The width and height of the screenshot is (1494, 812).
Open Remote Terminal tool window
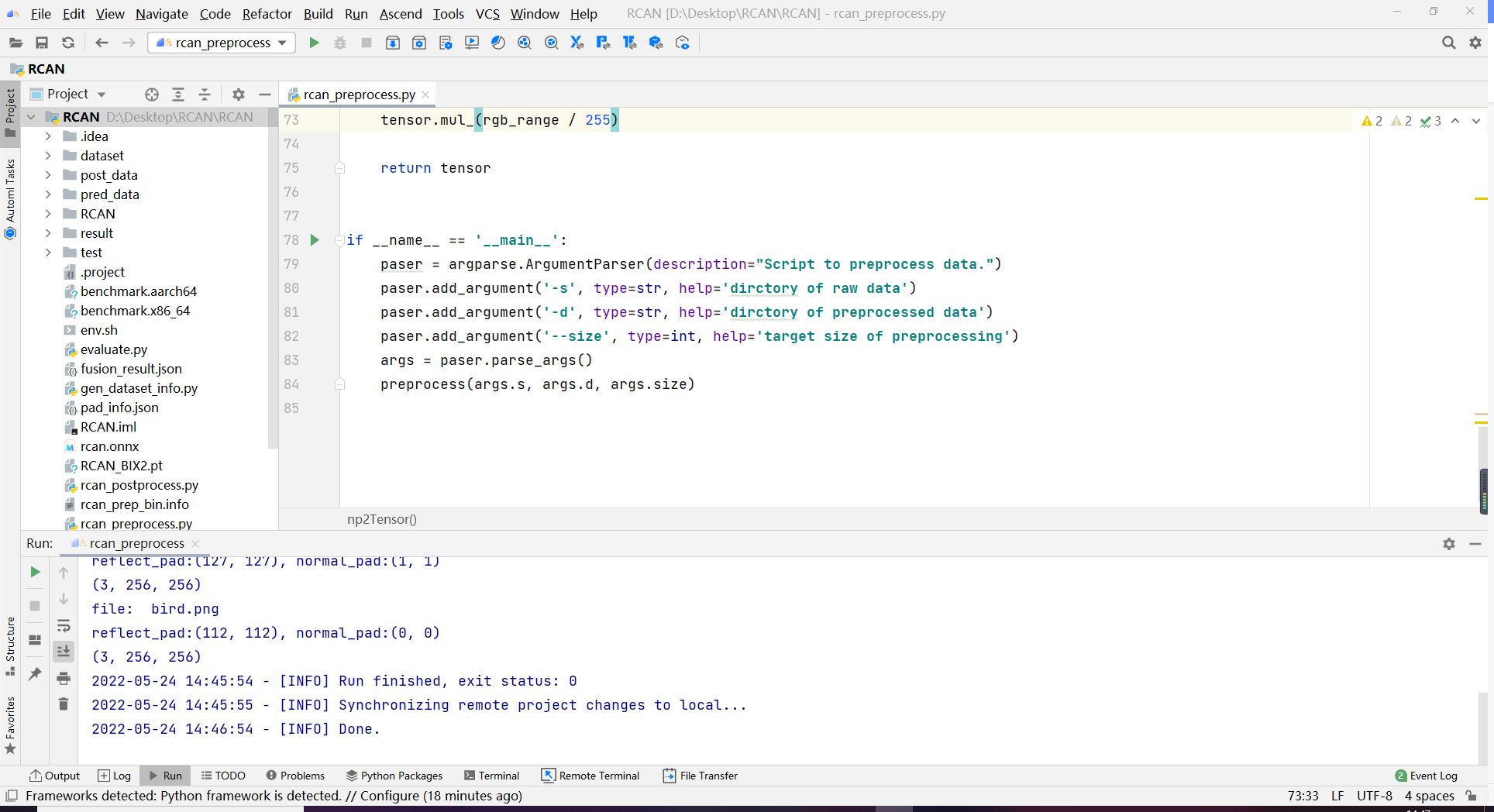tap(590, 776)
